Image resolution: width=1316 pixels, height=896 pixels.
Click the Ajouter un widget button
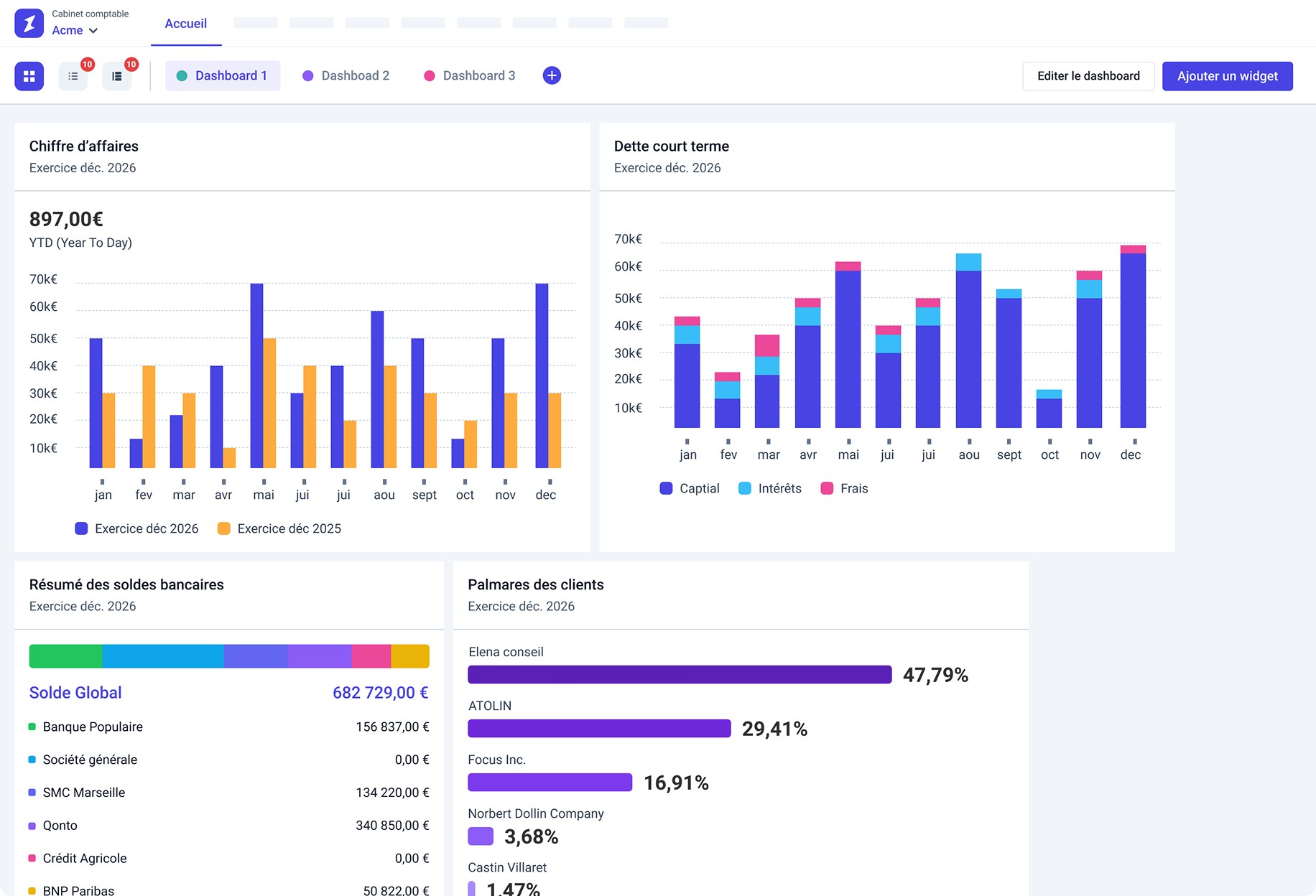coord(1227,75)
